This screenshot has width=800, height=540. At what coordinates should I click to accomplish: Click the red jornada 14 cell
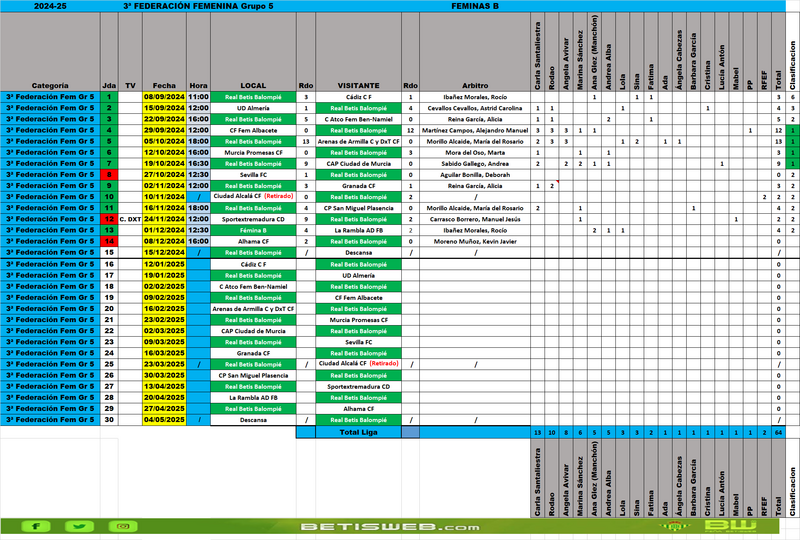pyautogui.click(x=109, y=241)
